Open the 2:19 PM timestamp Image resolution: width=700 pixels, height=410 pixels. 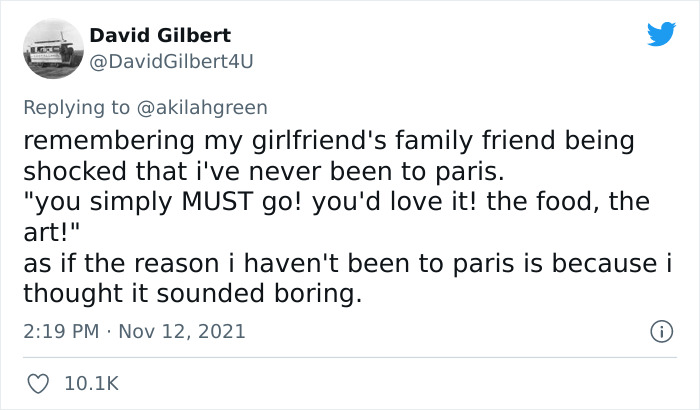pos(61,330)
